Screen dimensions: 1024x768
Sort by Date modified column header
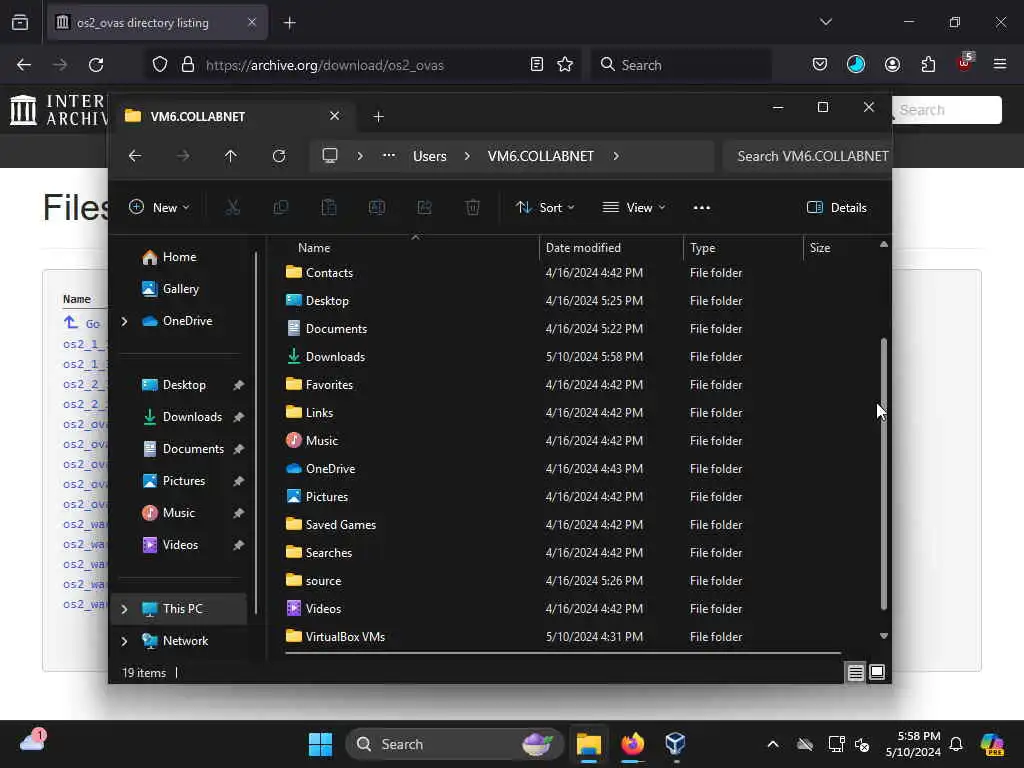point(583,248)
